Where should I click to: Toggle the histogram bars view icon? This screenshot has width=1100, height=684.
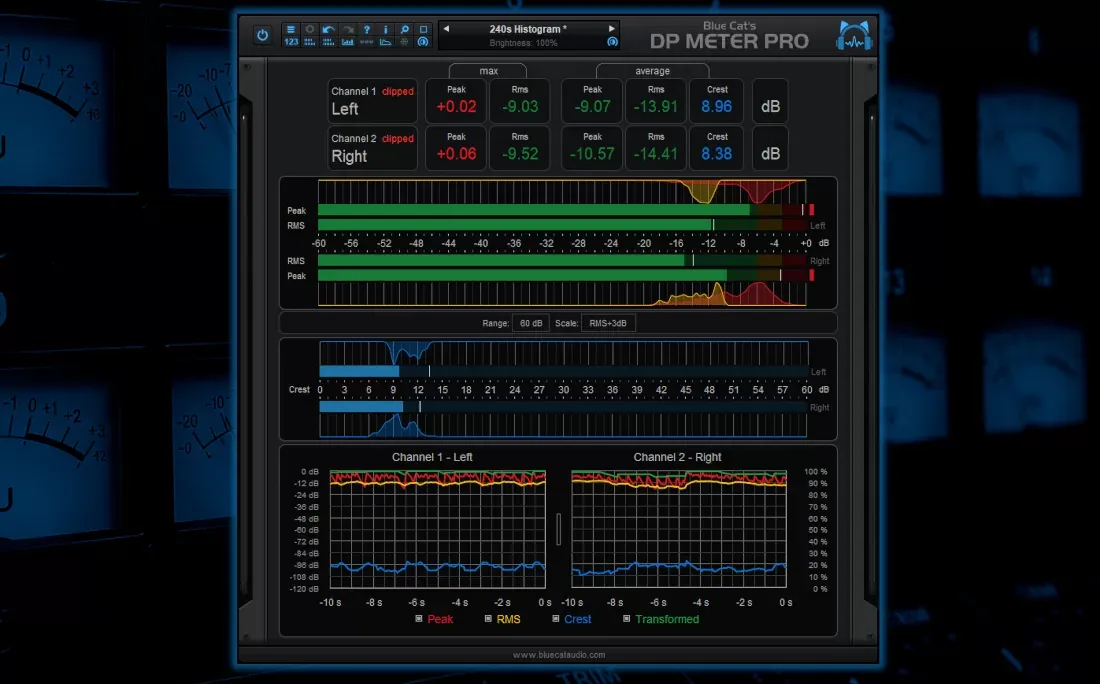347,42
